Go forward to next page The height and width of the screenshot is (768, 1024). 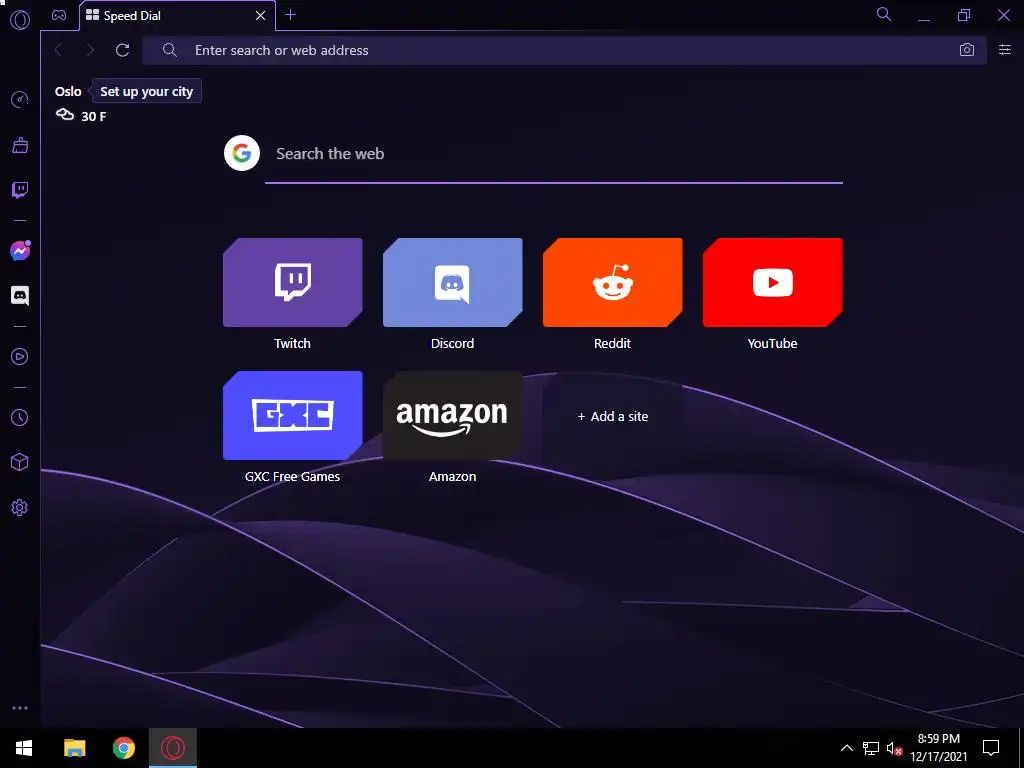[90, 50]
